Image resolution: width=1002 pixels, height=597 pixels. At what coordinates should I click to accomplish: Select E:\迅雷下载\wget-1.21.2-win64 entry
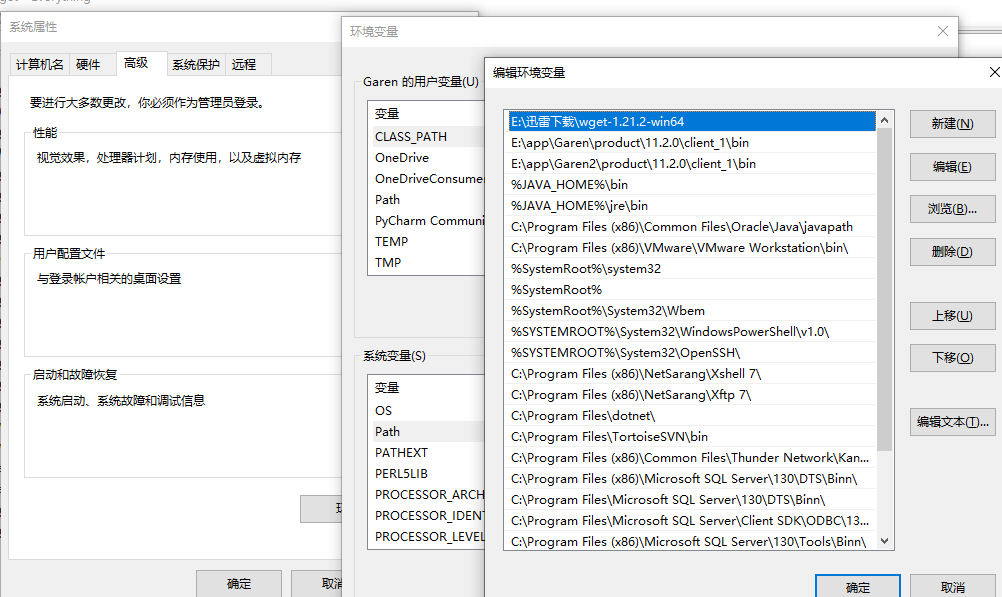point(691,121)
